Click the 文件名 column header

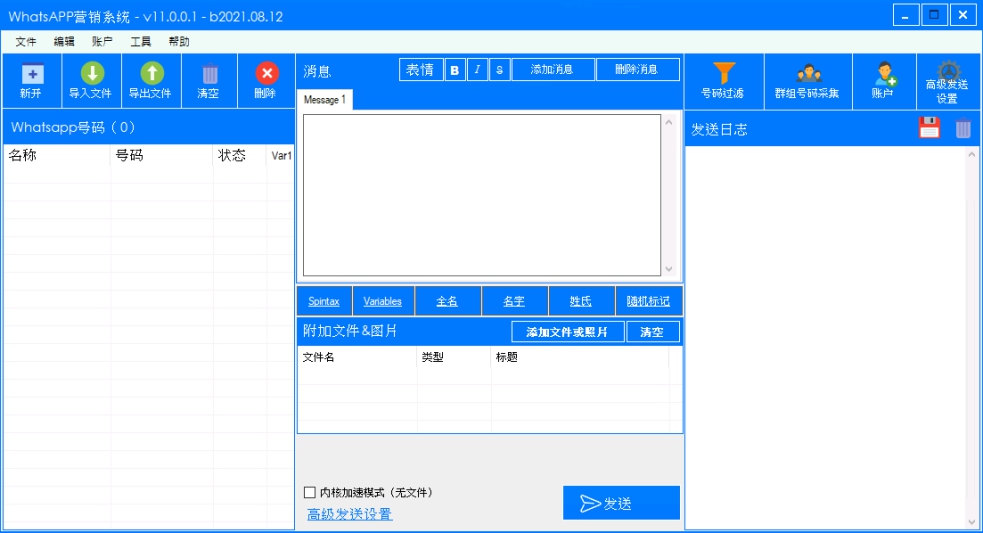pyautogui.click(x=357, y=357)
